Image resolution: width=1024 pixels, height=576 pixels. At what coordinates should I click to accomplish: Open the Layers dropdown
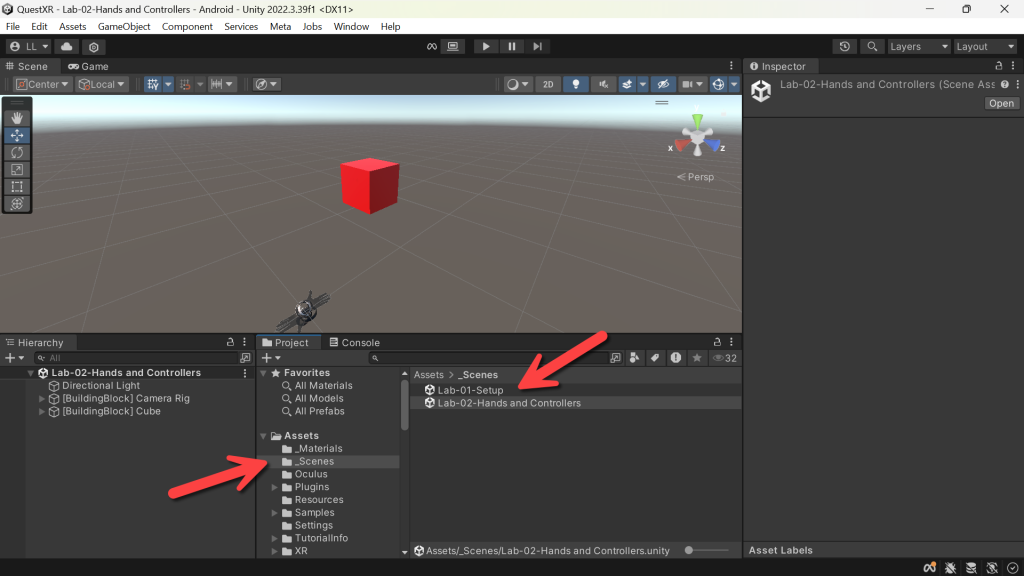click(x=918, y=46)
